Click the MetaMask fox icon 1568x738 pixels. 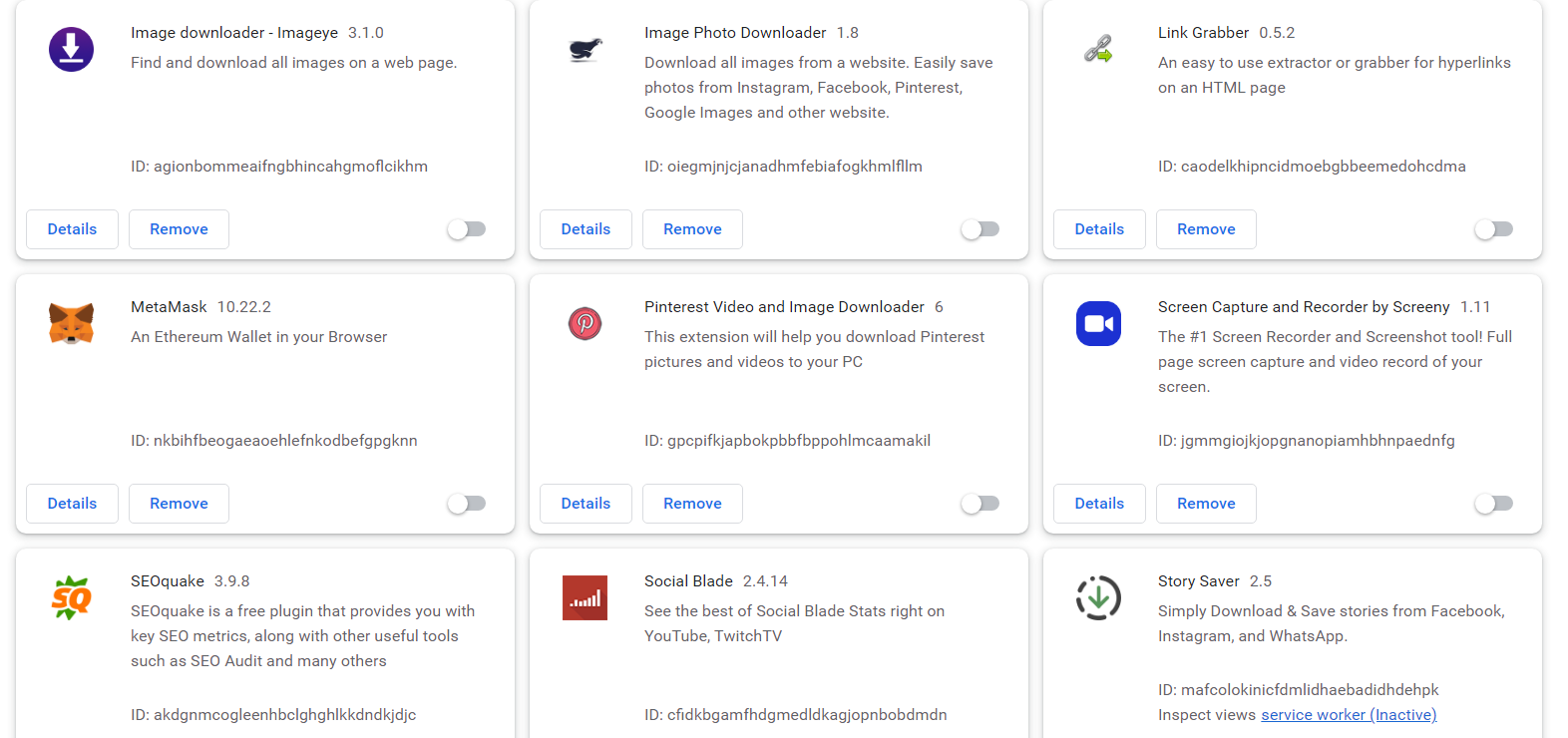[72, 323]
